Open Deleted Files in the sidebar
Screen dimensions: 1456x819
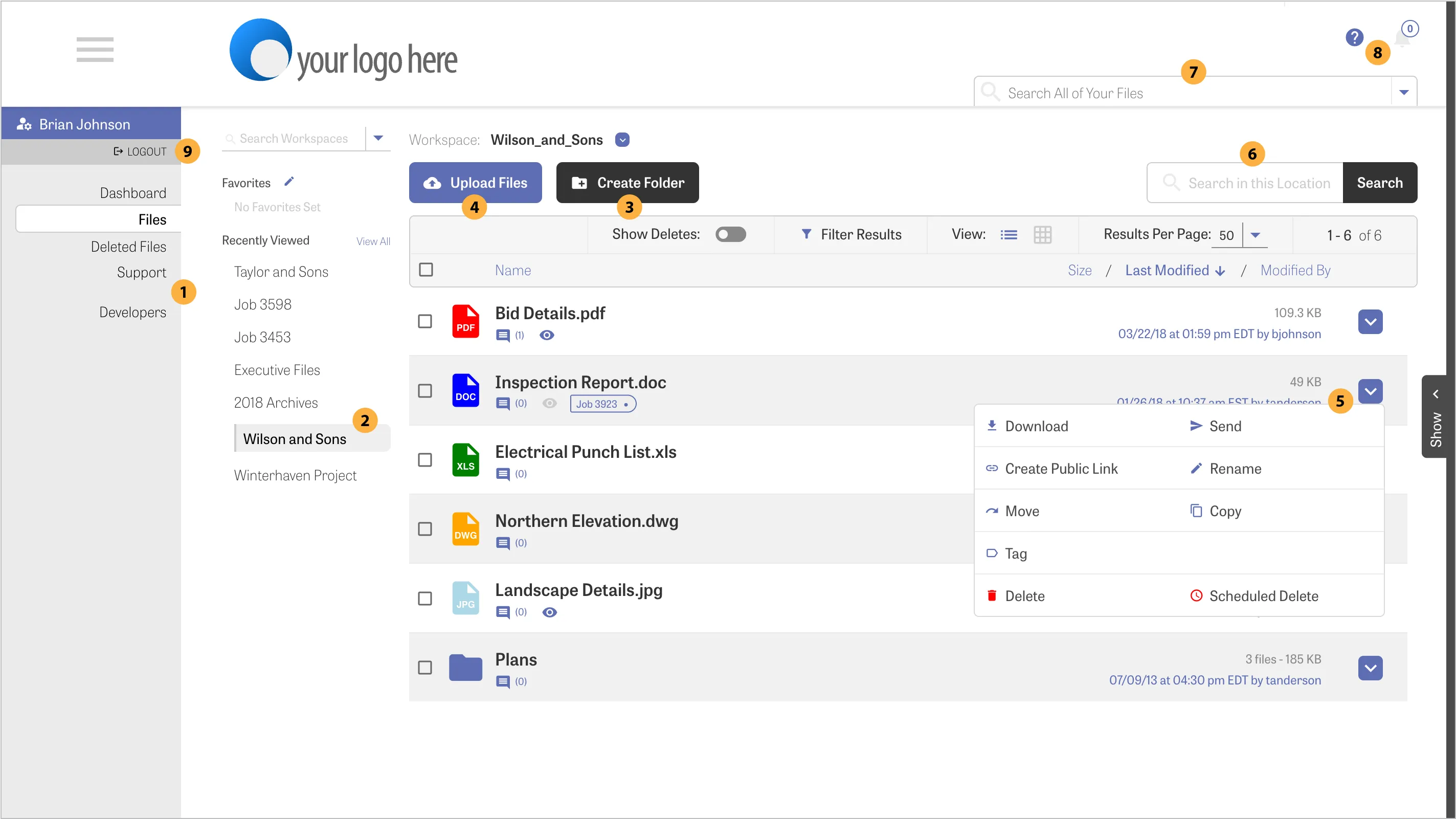click(x=128, y=247)
